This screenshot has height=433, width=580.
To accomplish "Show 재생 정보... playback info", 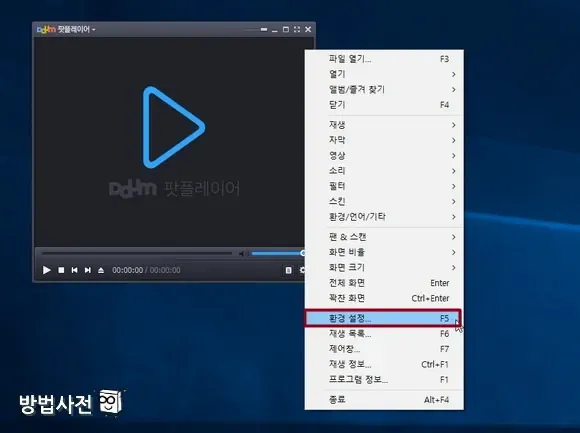I will 384,364.
